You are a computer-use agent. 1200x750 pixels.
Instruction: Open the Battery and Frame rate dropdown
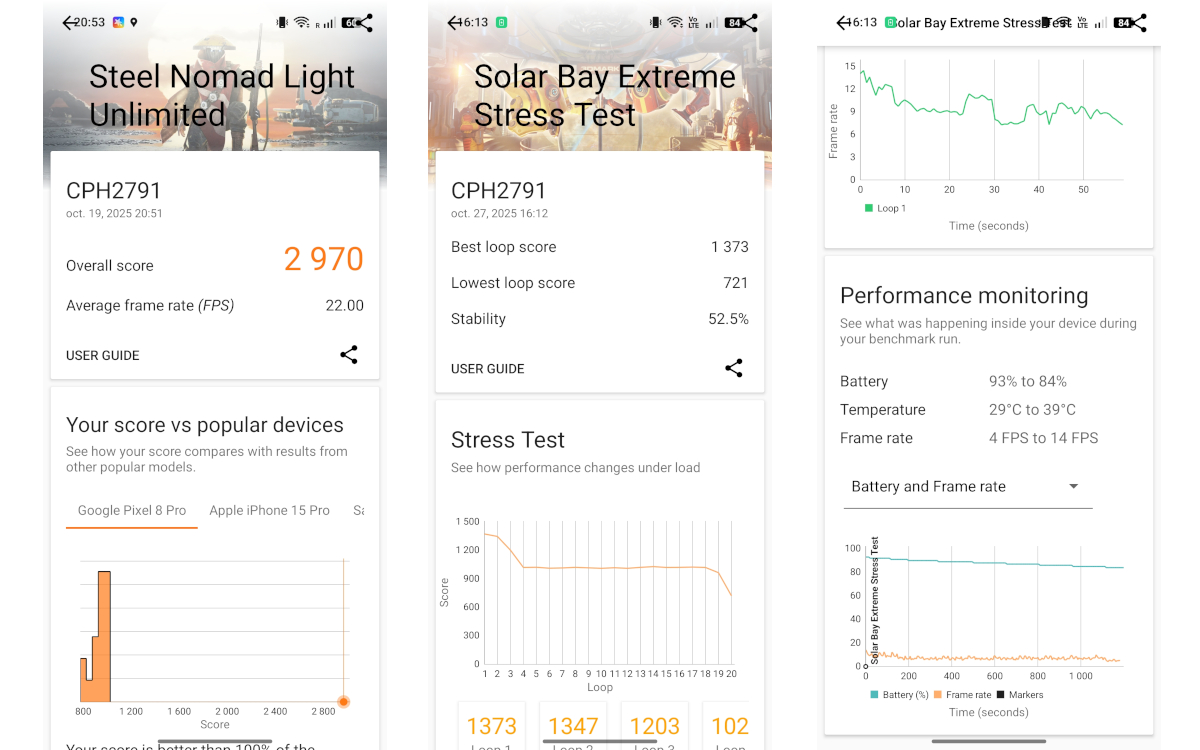tap(966, 487)
